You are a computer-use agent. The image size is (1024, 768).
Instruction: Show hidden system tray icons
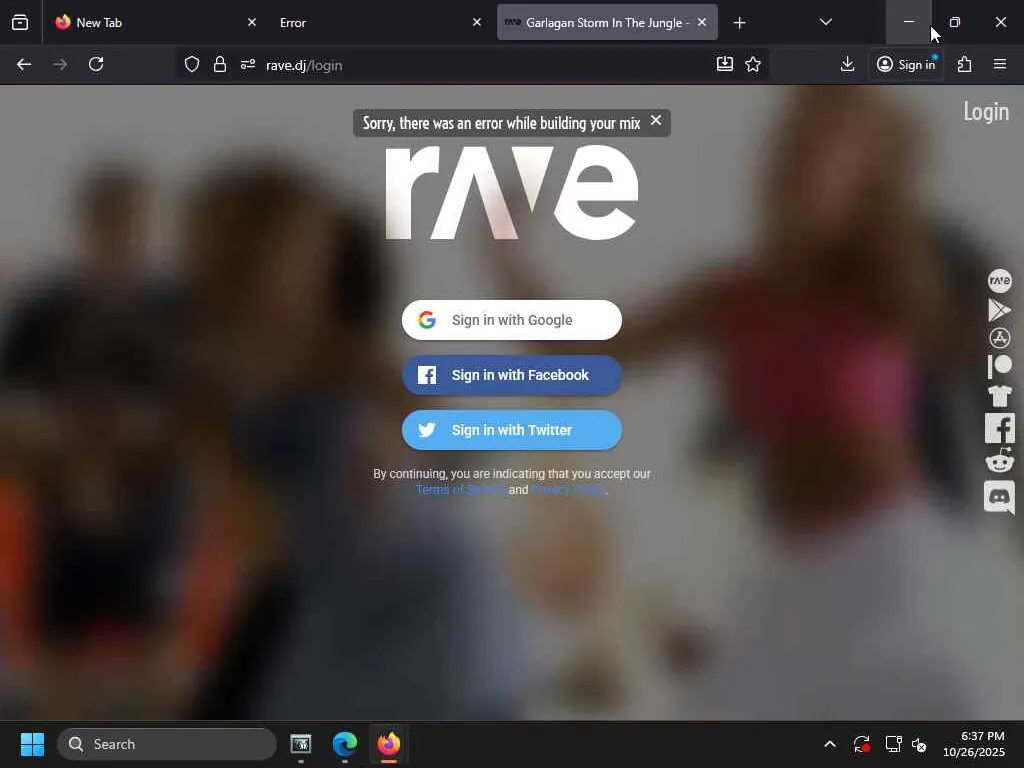(830, 744)
